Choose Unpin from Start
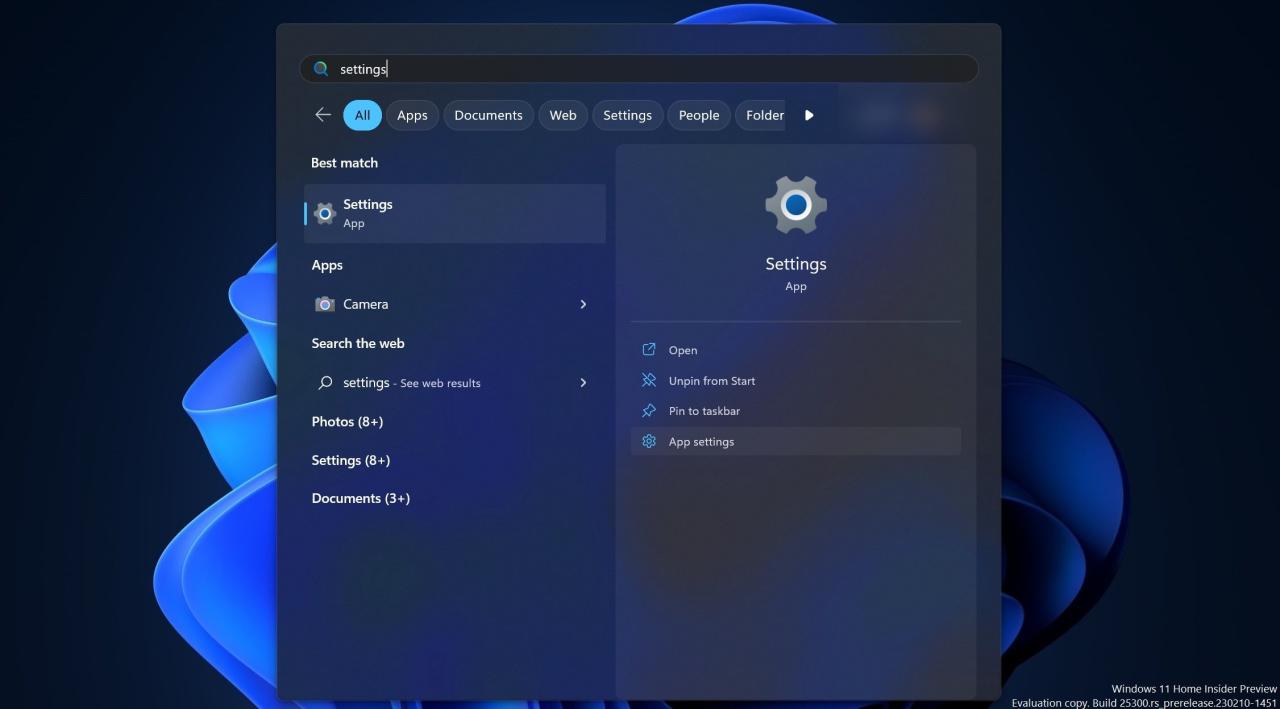This screenshot has width=1280, height=709. (x=796, y=381)
